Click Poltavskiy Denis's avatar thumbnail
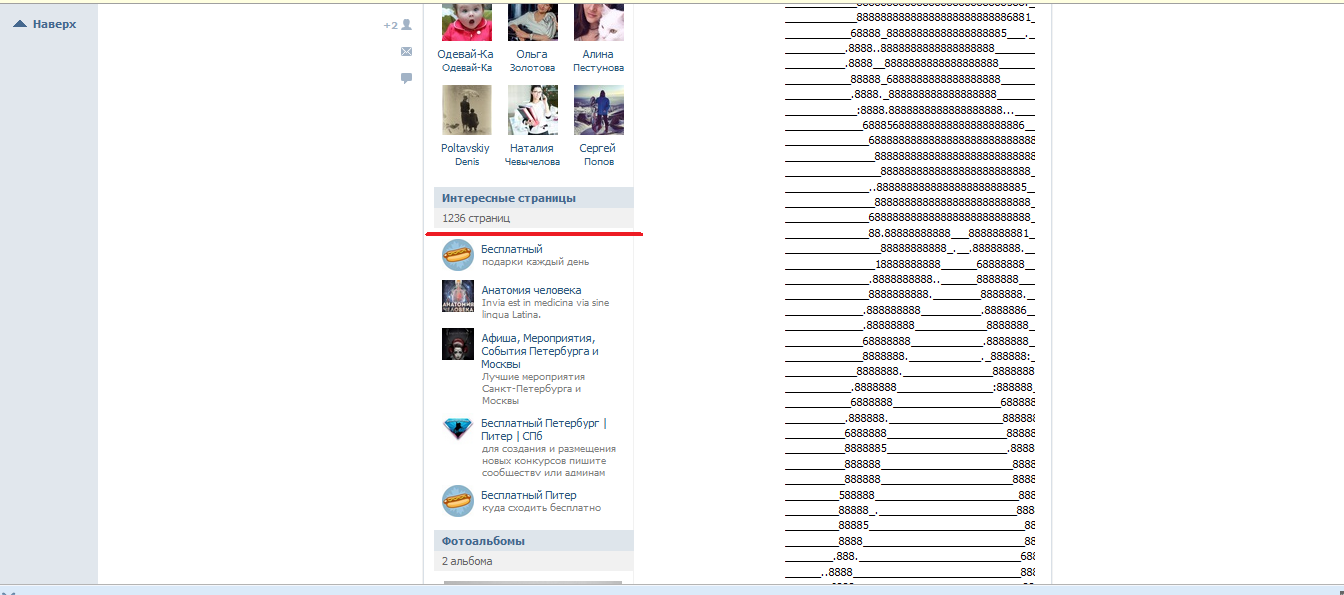The image size is (1344, 595). pyautogui.click(x=467, y=110)
